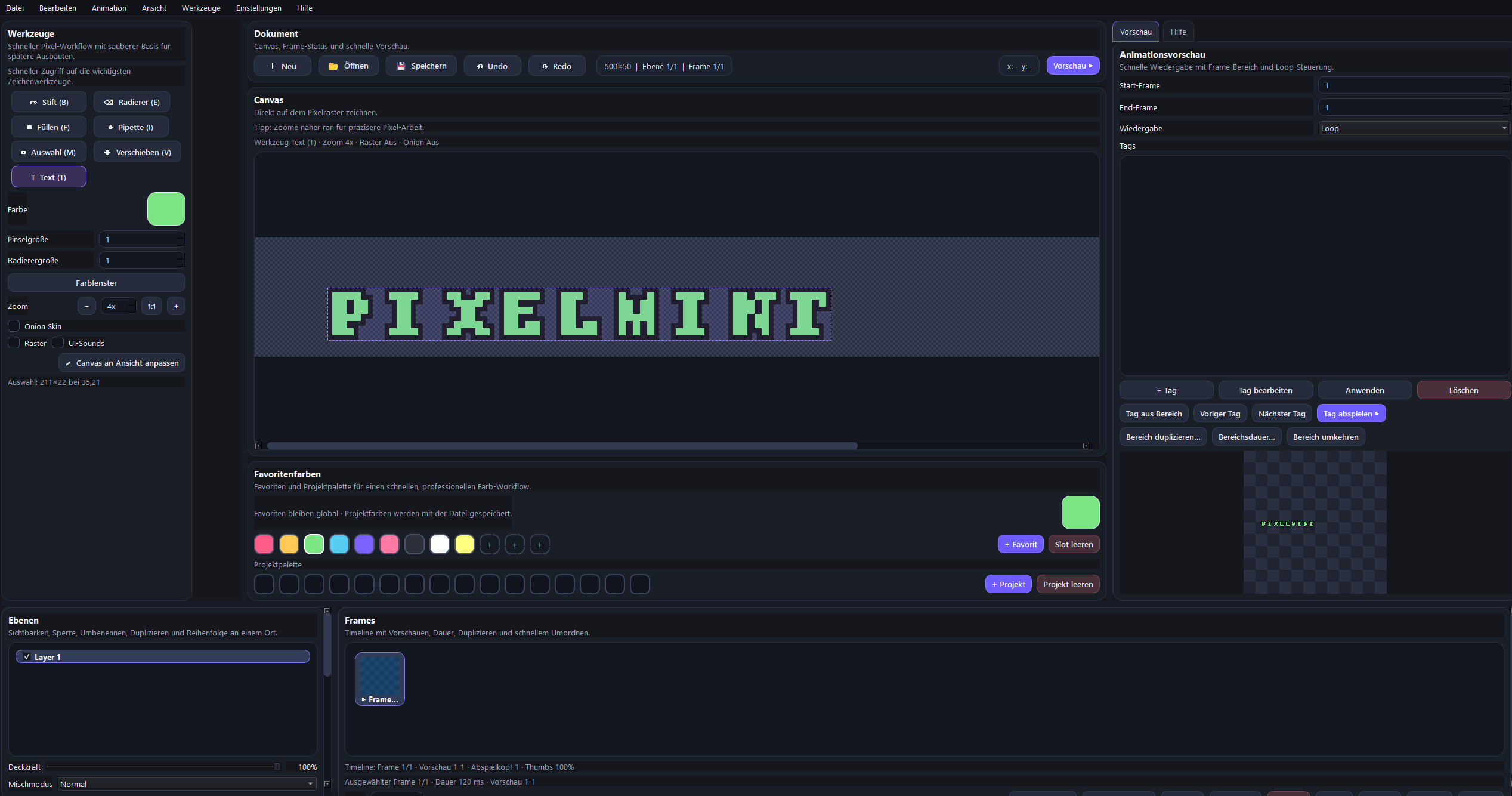Activate the Auswahl (M) selection tool

coord(49,152)
